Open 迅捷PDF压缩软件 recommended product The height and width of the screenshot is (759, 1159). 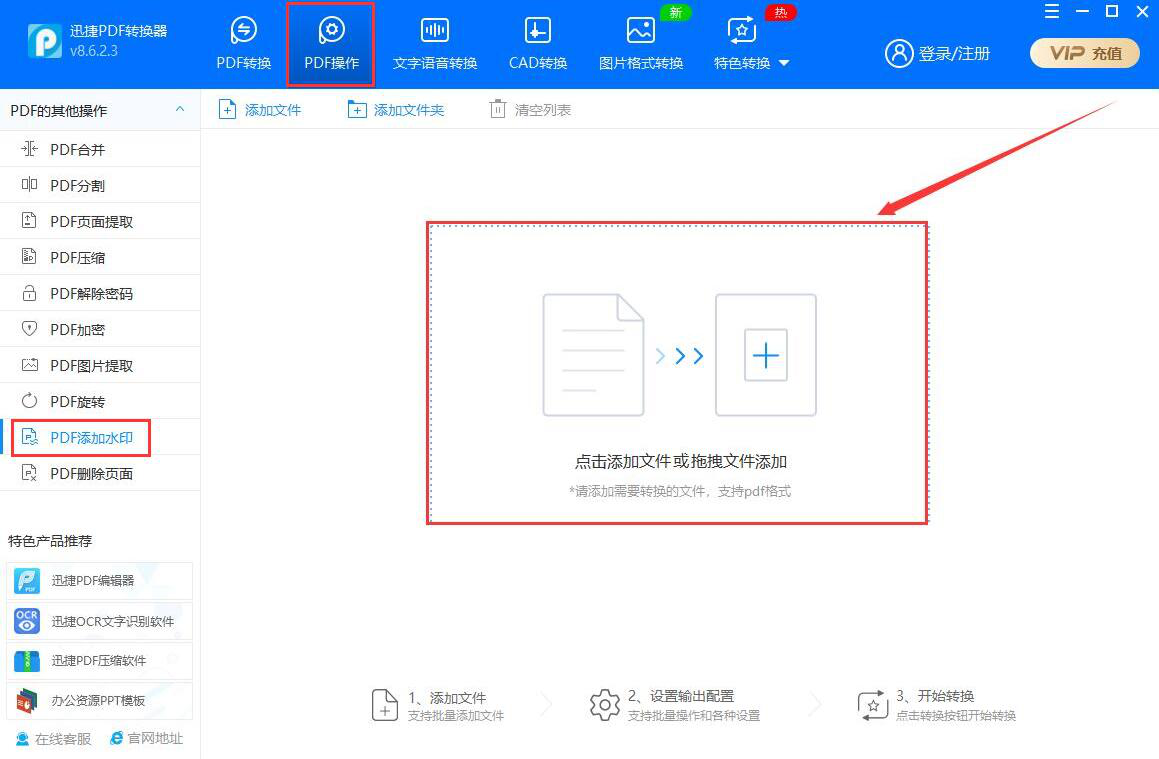tap(99, 661)
